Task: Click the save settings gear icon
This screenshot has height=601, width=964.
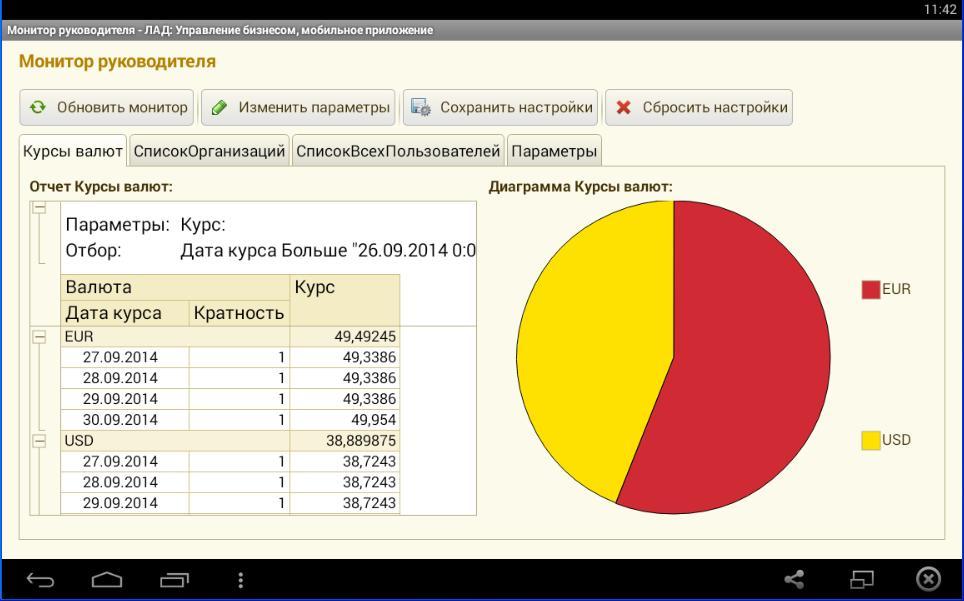Action: click(x=421, y=108)
